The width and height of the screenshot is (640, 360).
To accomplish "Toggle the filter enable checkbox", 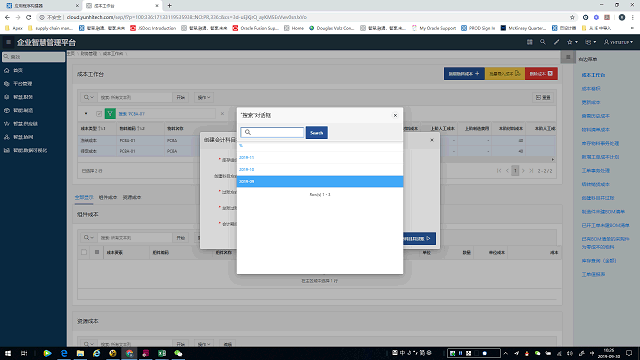I will [99, 114].
